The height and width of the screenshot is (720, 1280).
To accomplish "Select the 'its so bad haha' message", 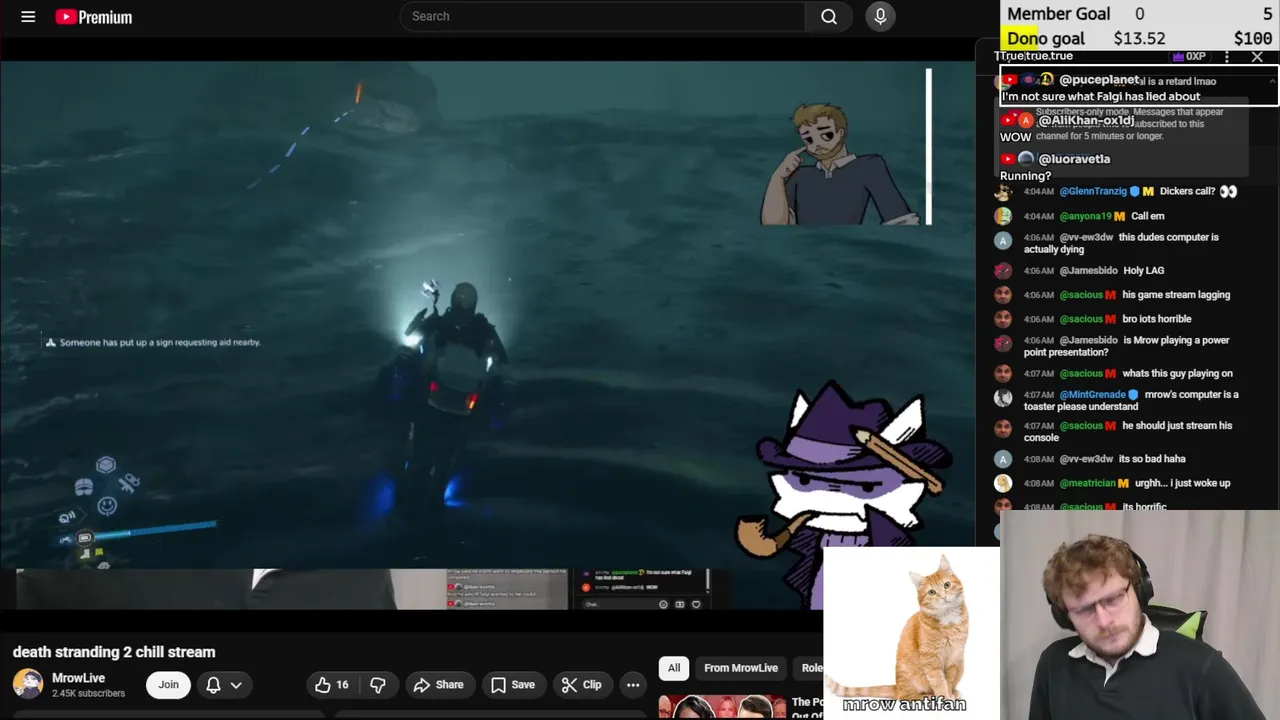I will pos(1152,459).
